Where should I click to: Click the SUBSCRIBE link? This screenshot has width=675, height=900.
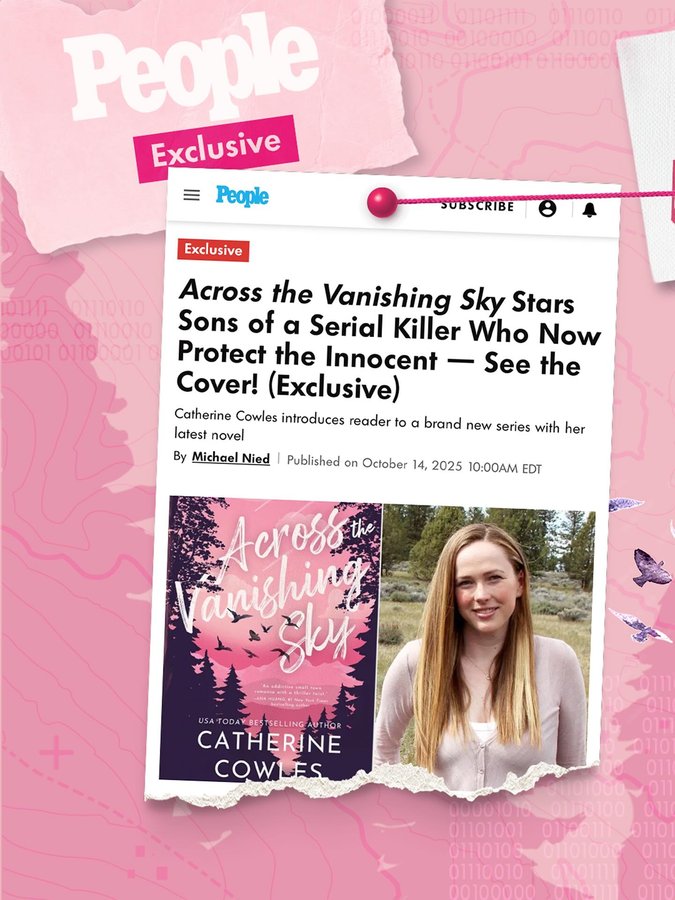coord(478,206)
